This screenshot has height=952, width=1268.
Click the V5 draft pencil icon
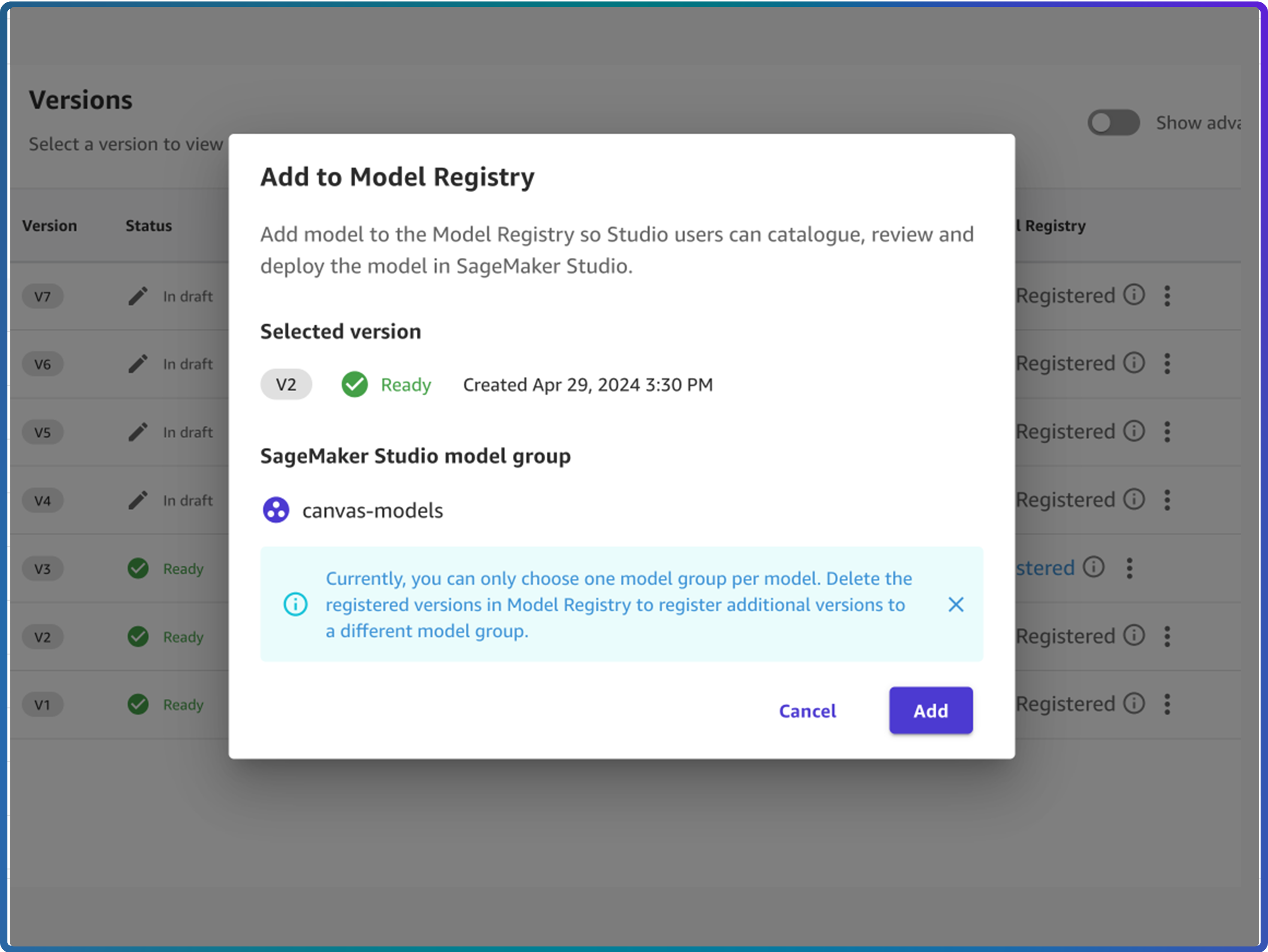point(138,431)
